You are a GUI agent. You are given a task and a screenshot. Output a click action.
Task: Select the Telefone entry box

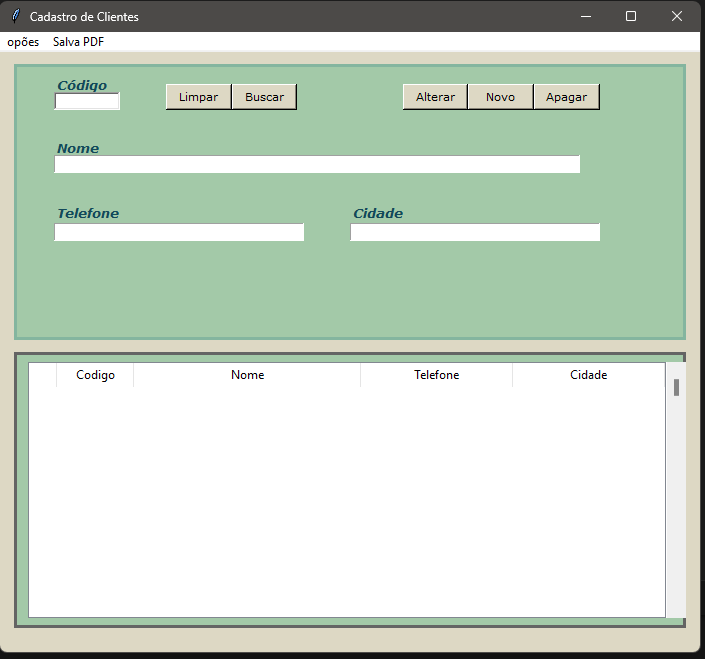click(179, 232)
